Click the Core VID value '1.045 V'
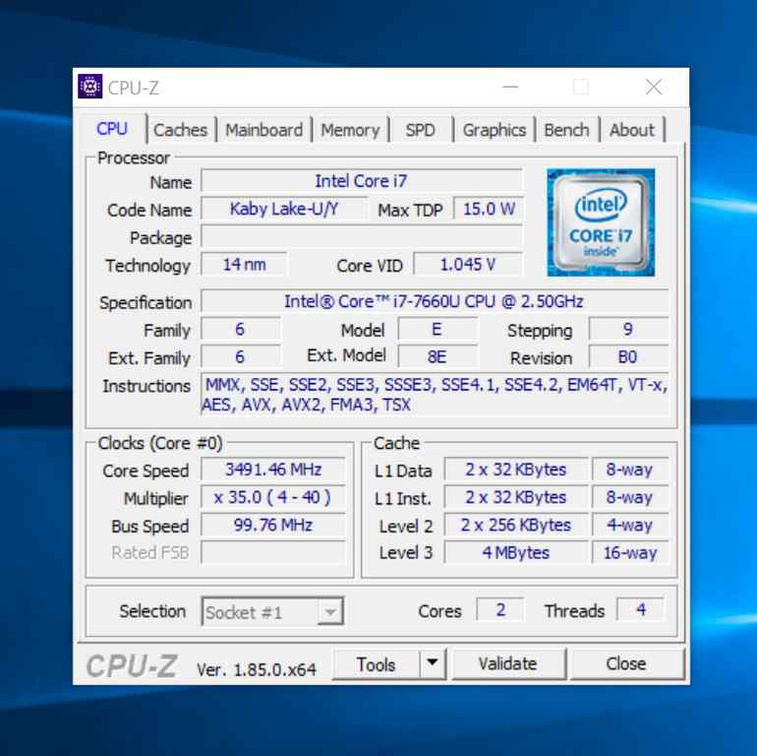 (x=468, y=265)
